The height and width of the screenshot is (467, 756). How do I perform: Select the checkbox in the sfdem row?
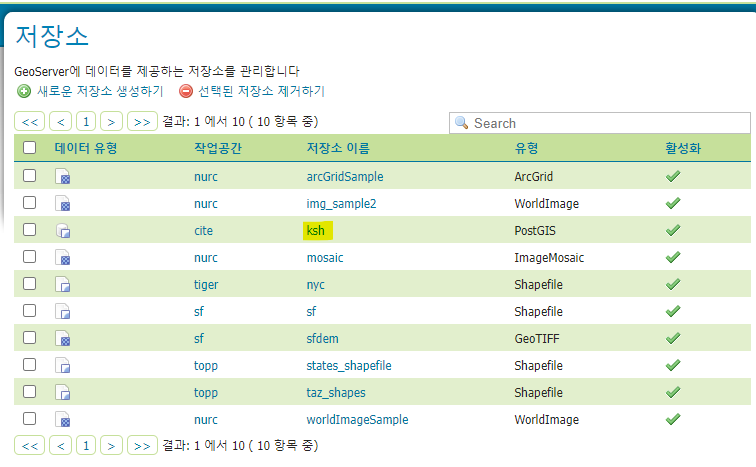[x=29, y=337]
